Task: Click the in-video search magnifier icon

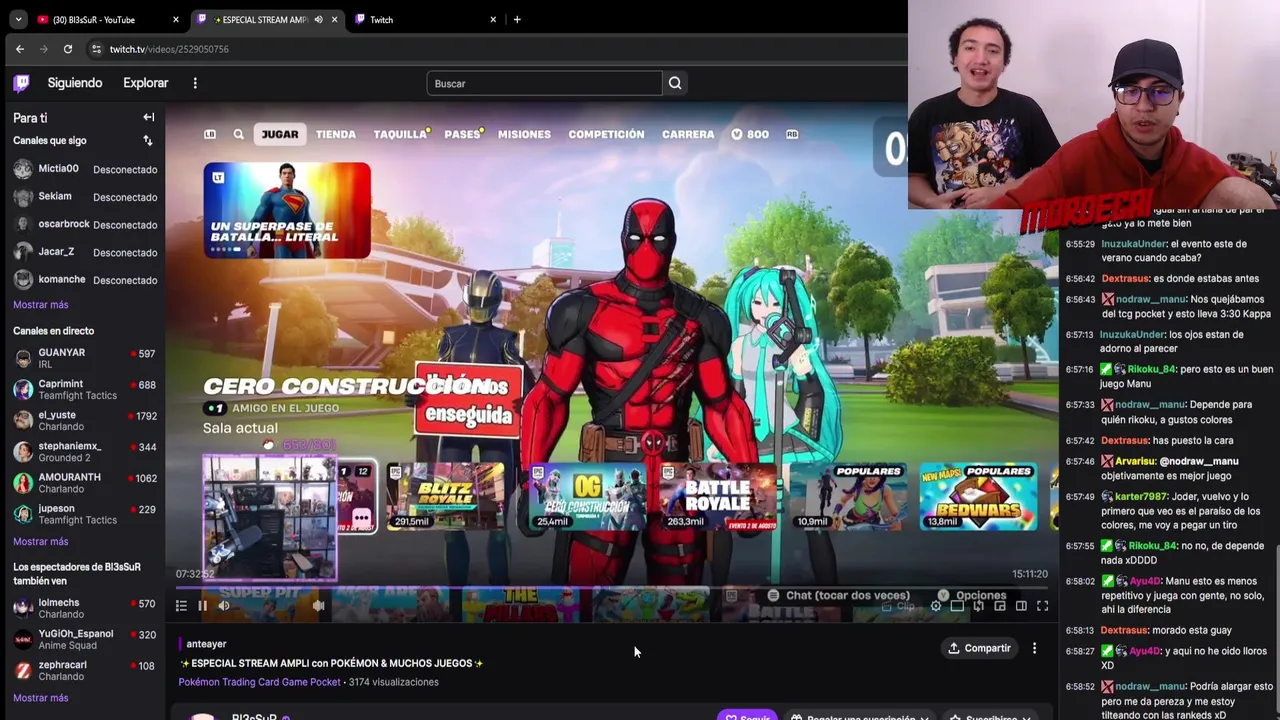Action: pos(238,134)
